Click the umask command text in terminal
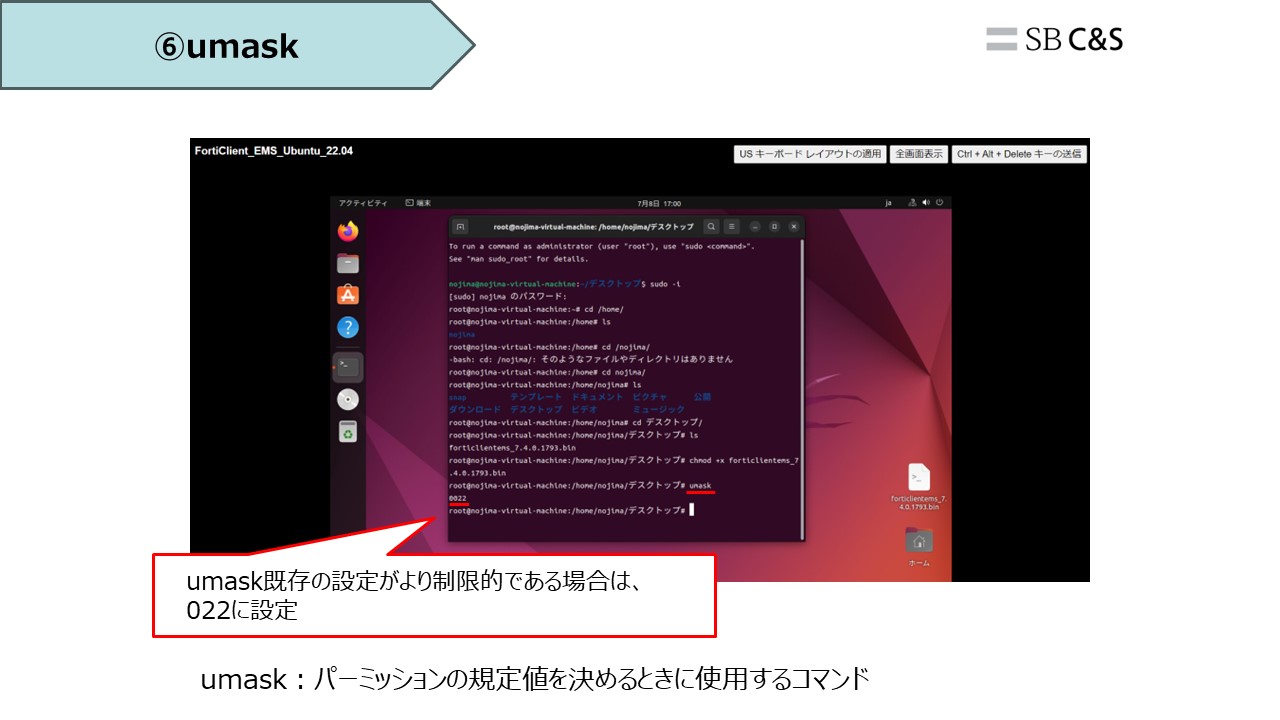The height and width of the screenshot is (720, 1280). coord(700,485)
